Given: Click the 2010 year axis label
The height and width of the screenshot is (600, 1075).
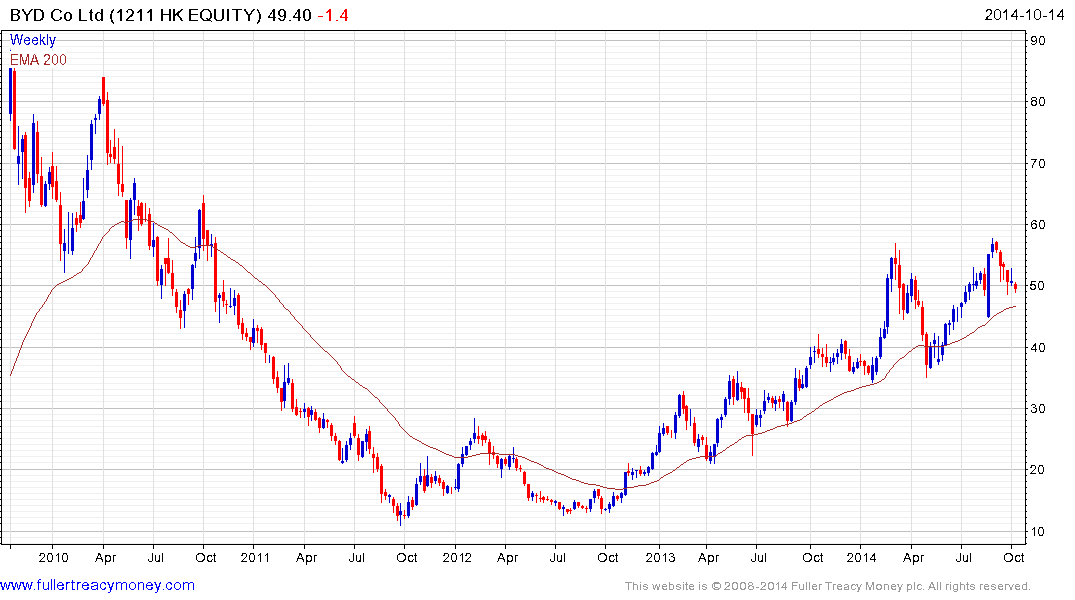Looking at the screenshot, I should coord(53,557).
